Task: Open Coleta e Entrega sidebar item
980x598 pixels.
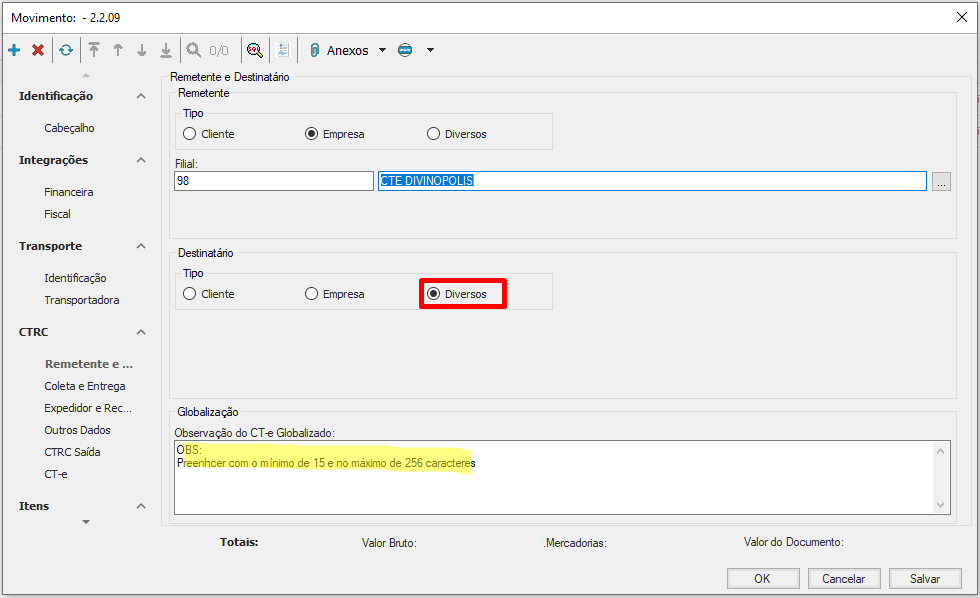Action: coord(85,386)
